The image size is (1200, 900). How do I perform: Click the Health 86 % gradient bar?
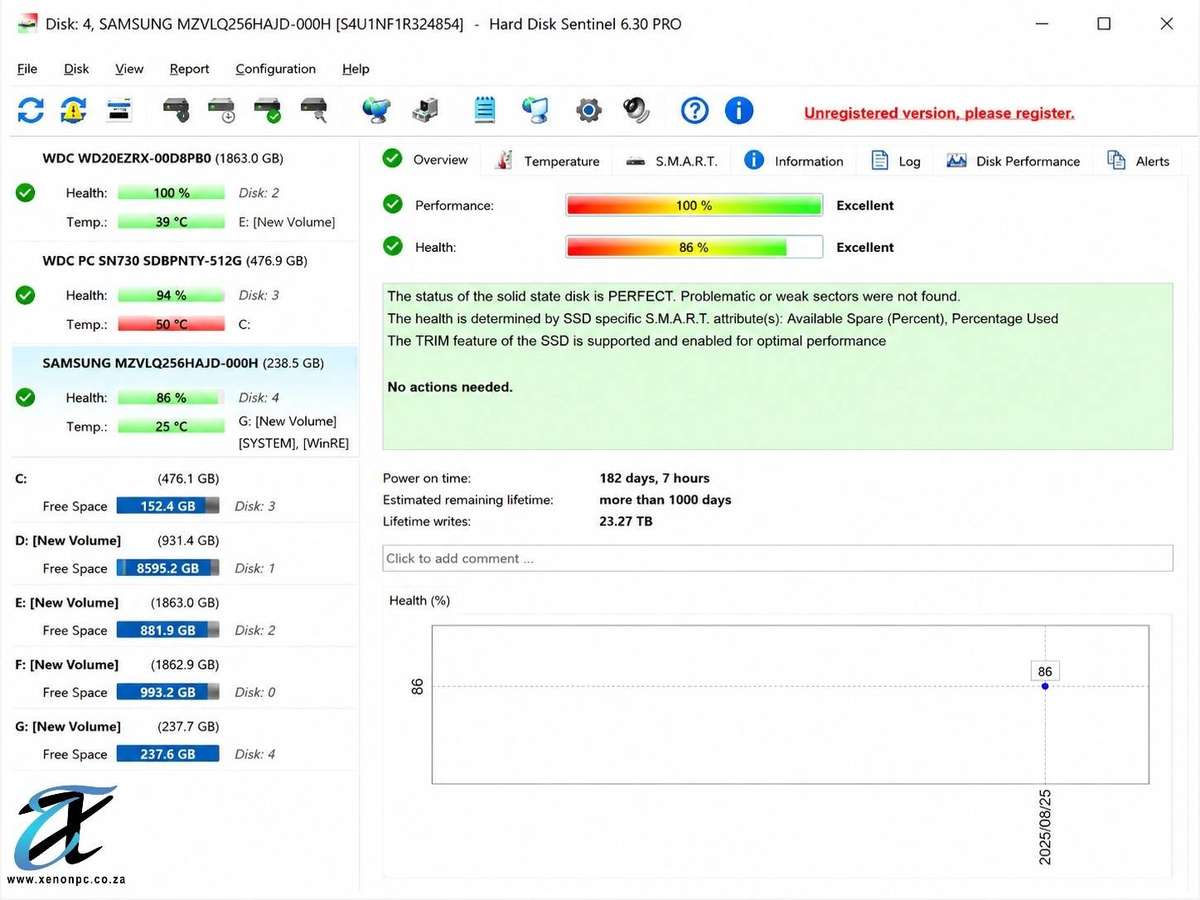click(694, 247)
